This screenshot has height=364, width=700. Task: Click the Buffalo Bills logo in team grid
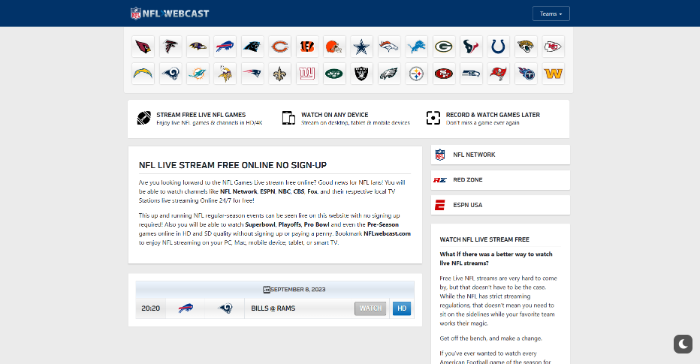pyautogui.click(x=225, y=46)
